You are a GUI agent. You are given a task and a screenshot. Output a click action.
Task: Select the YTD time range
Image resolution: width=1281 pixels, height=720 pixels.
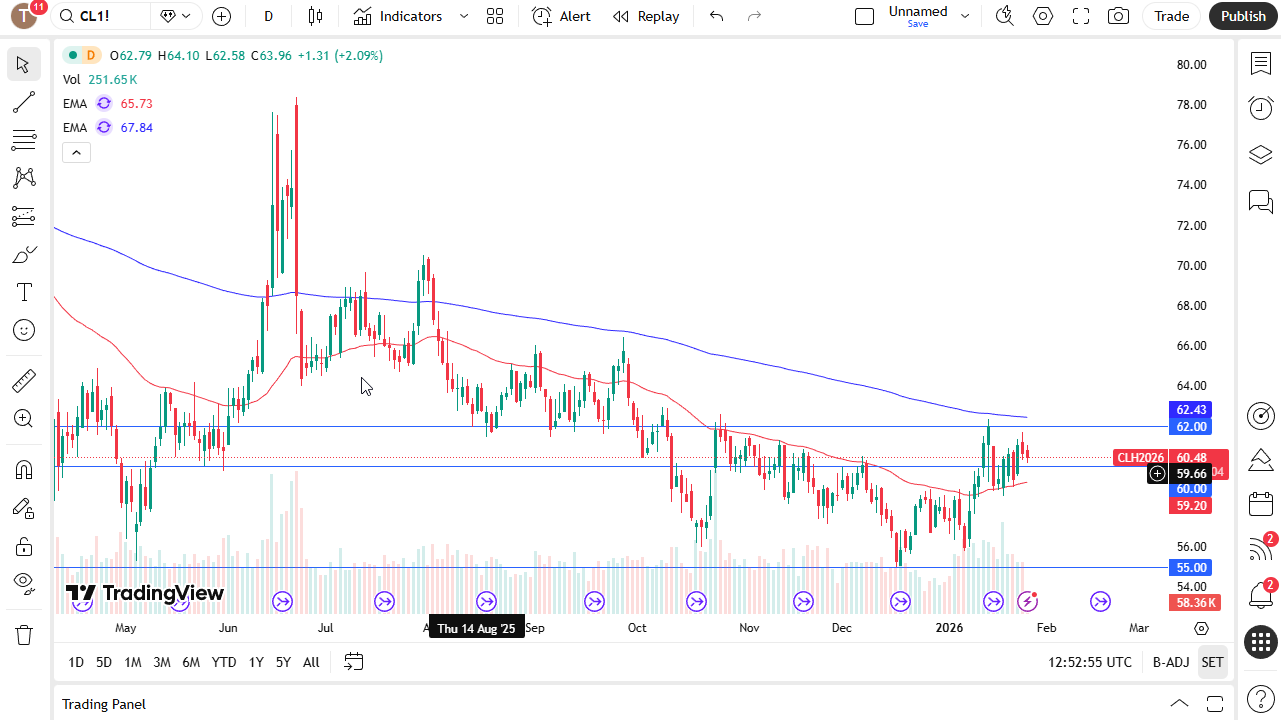point(224,662)
